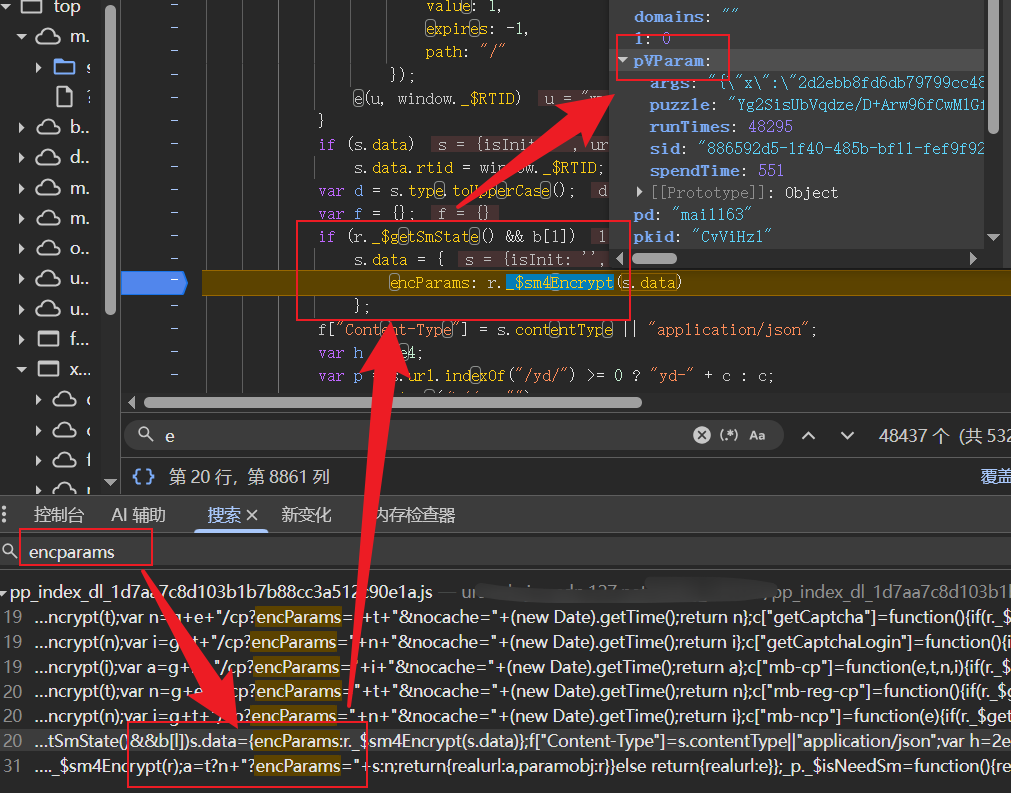
Task: Toggle regular expression search (.*)
Action: (729, 435)
